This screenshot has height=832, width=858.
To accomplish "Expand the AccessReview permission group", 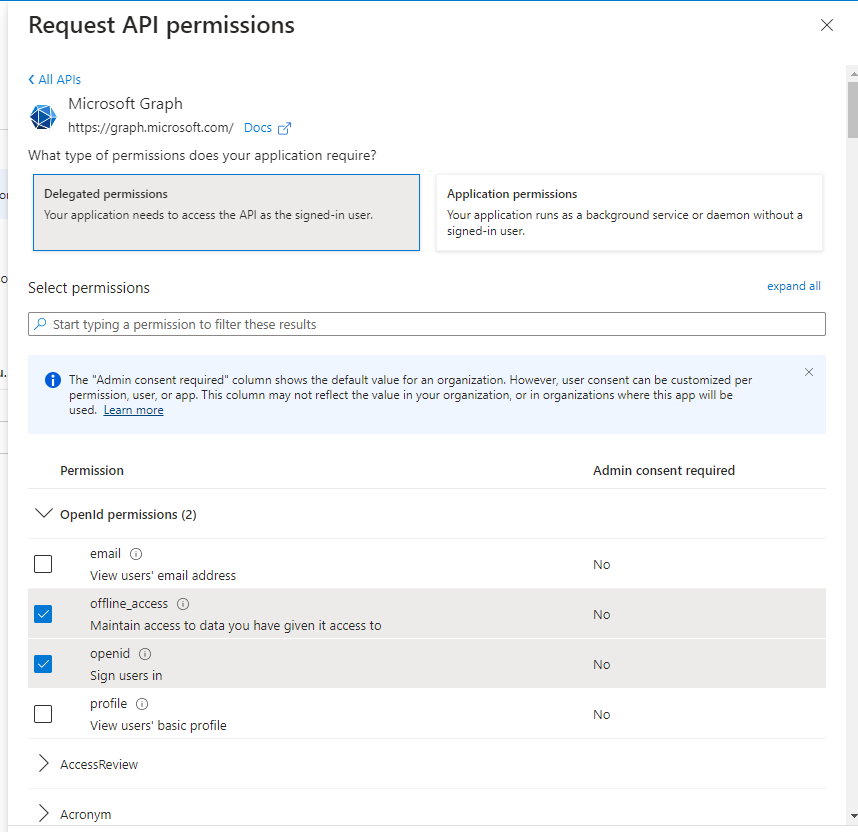I will [x=43, y=764].
